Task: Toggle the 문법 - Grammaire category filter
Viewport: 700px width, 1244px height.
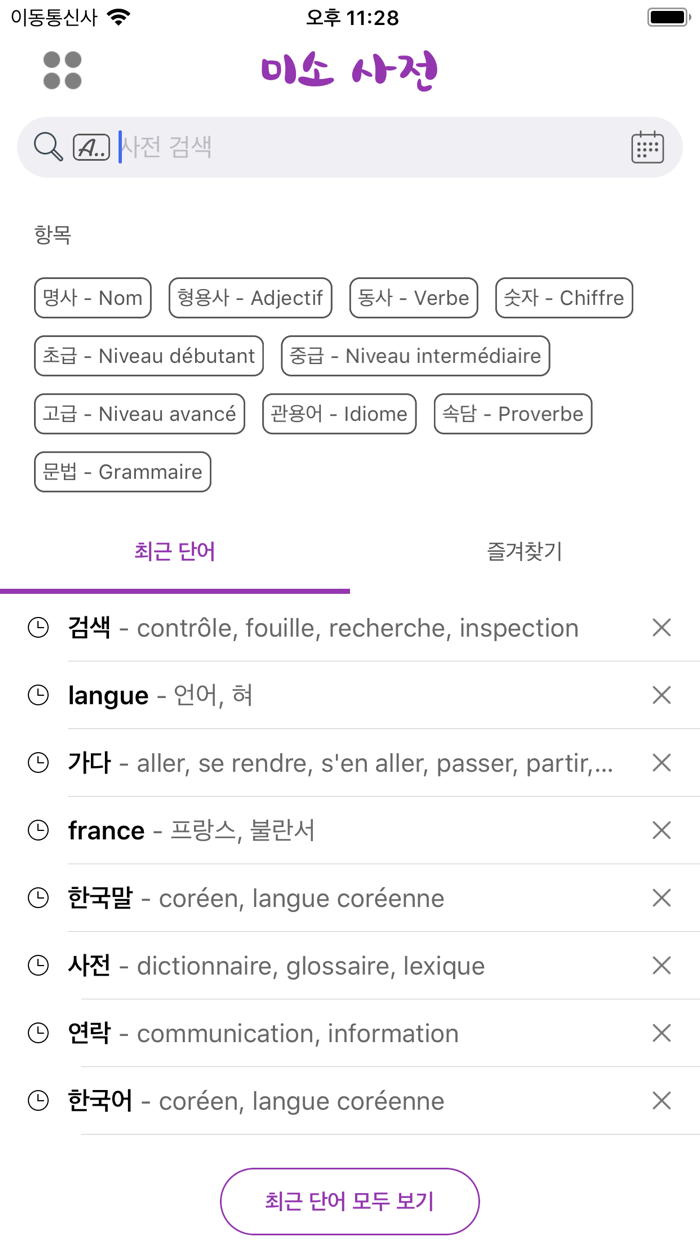Action: (122, 472)
